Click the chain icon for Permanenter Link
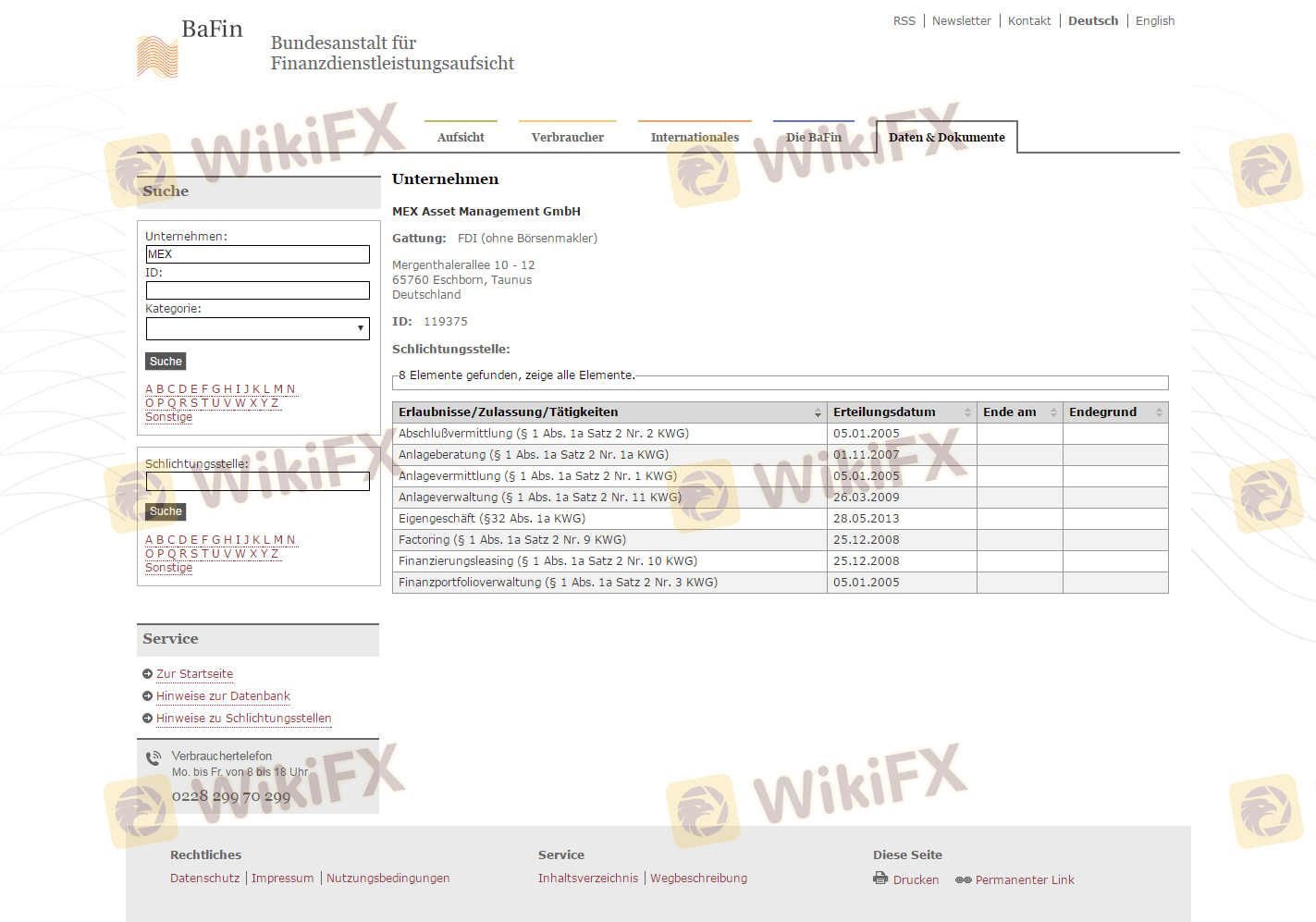The image size is (1316, 922). pyautogui.click(x=963, y=879)
